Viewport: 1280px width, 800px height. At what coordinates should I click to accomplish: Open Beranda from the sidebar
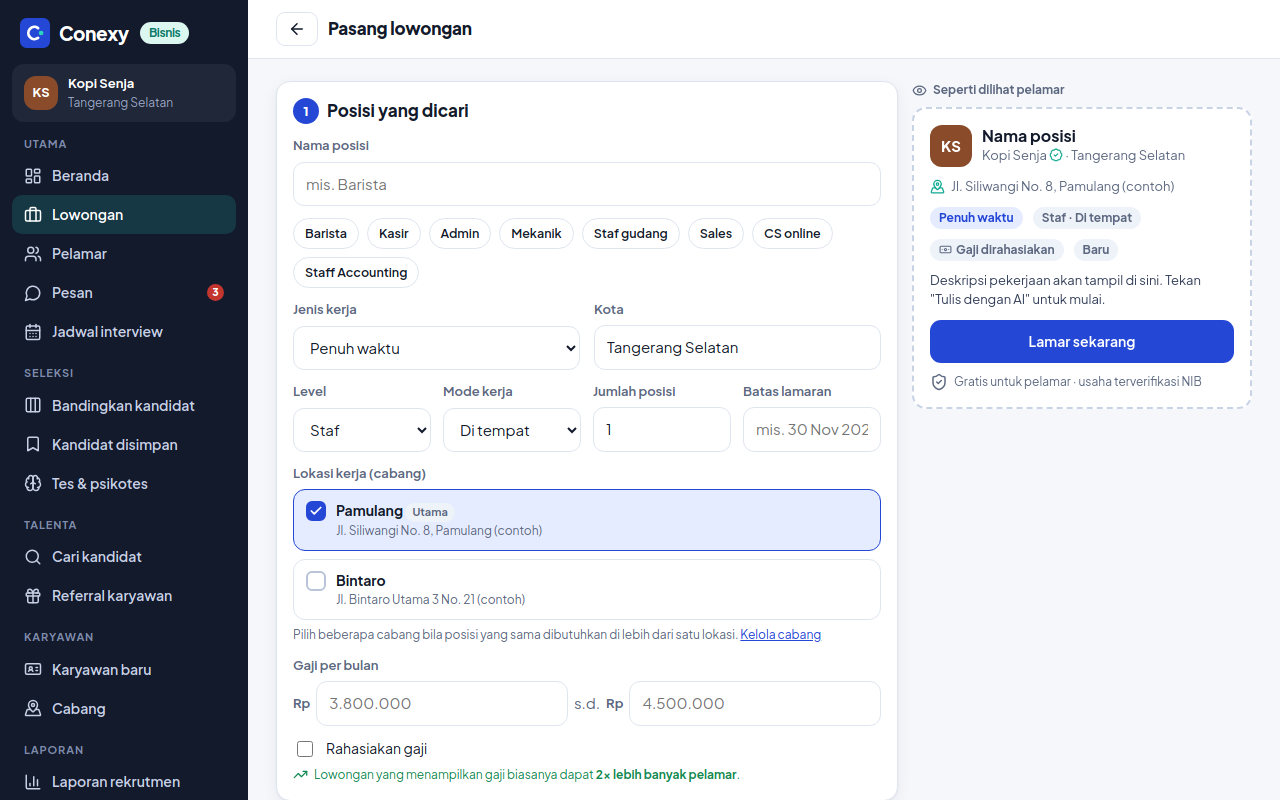(x=124, y=176)
